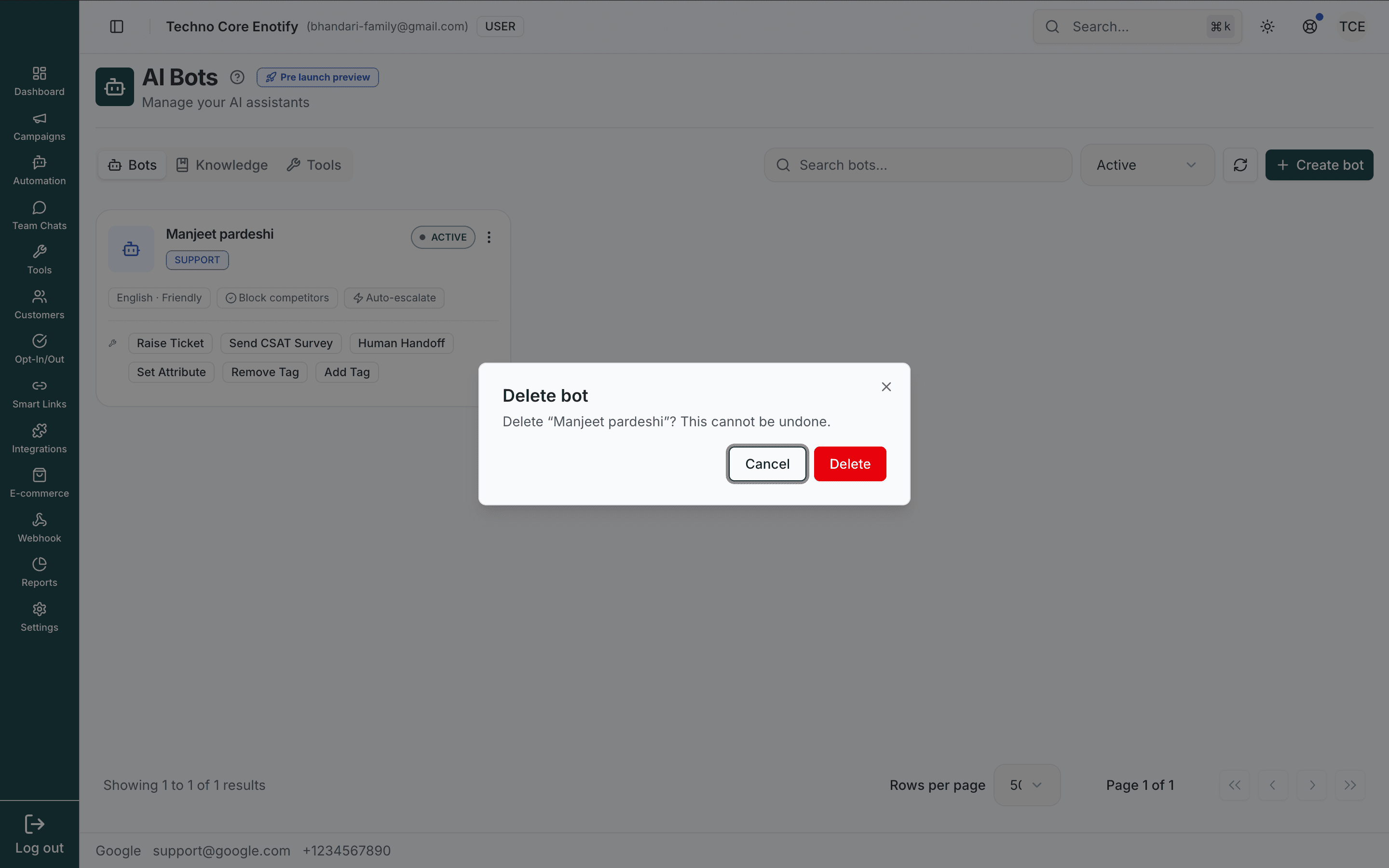Screen dimensions: 1389x868
Task: Click the Page 1 of 1 label
Action: pos(1140,785)
